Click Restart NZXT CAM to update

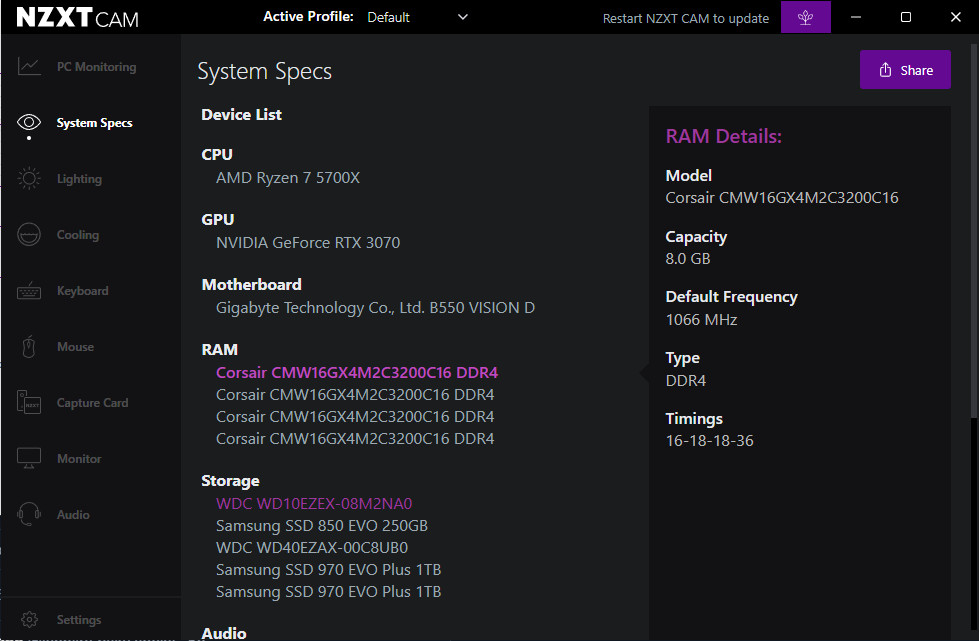(686, 18)
